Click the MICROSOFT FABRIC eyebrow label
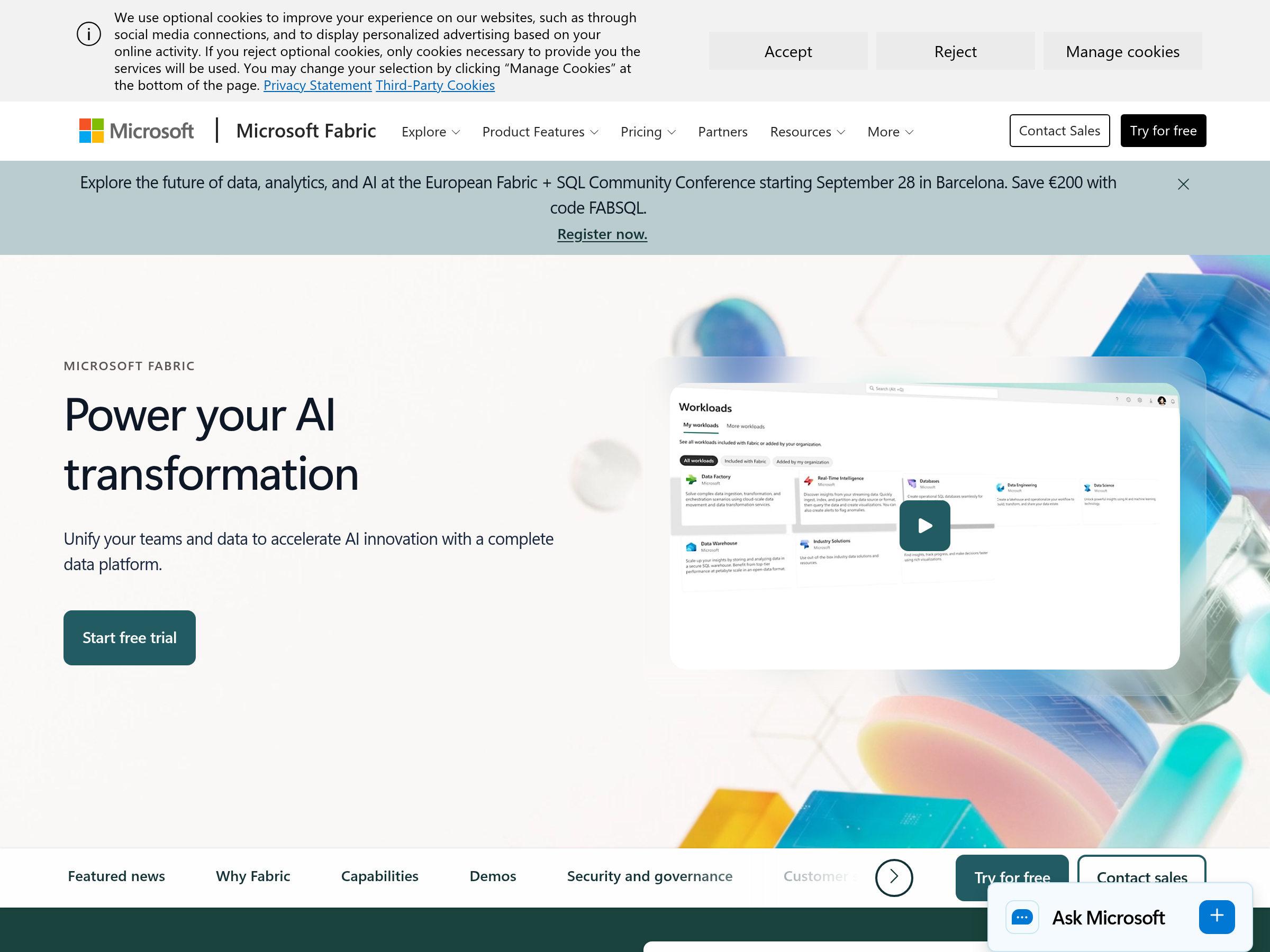 pyautogui.click(x=129, y=366)
